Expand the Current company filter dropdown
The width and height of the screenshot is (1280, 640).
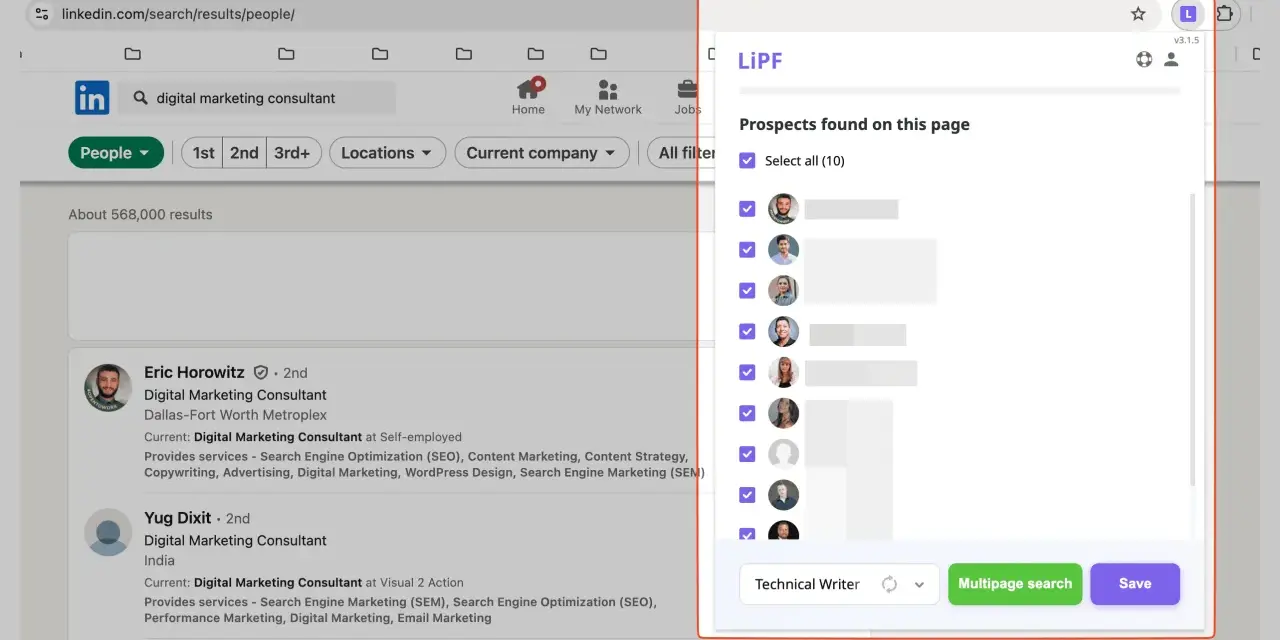click(542, 153)
